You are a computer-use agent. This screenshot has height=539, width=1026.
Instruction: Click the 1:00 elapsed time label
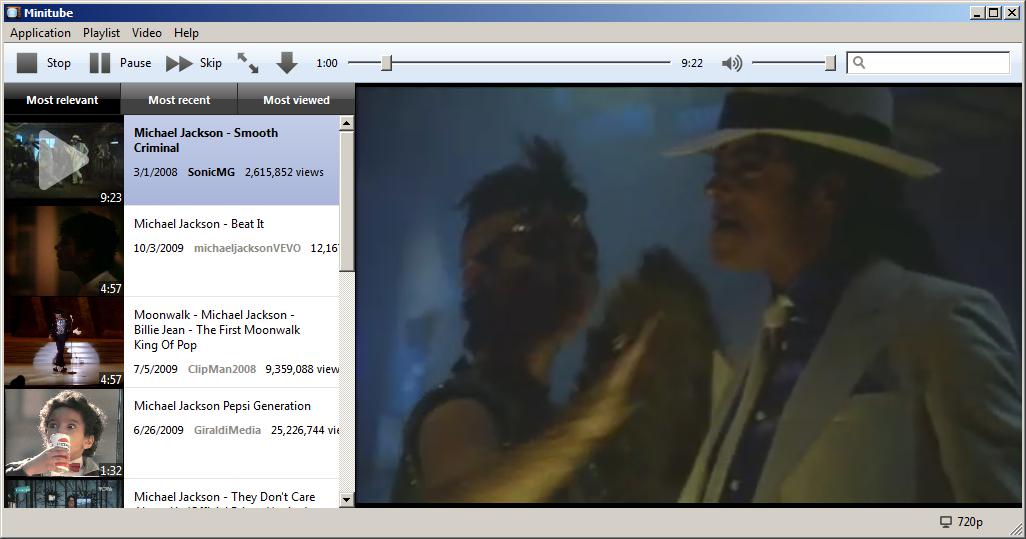point(327,63)
